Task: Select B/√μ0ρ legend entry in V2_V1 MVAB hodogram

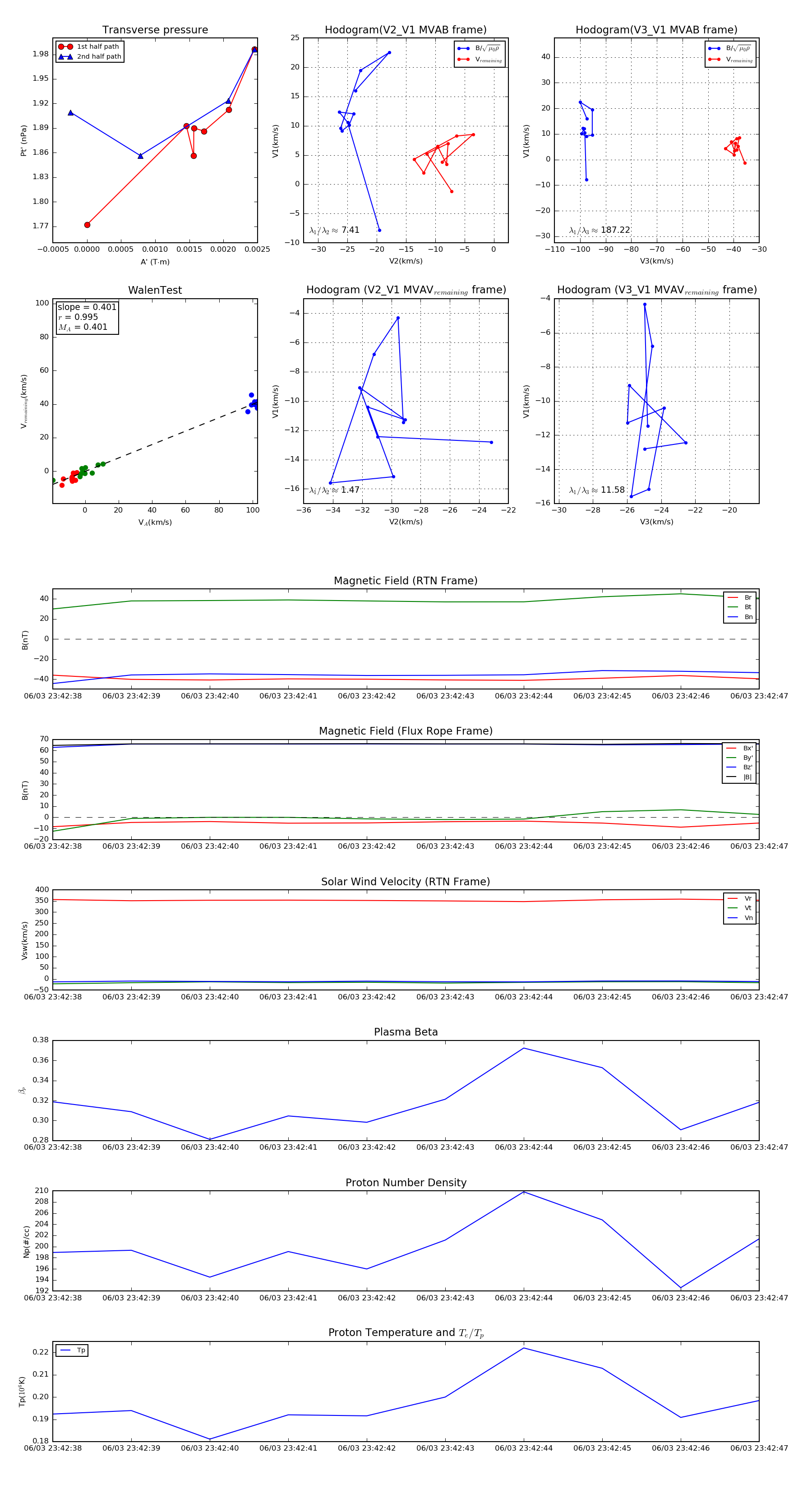Action: (x=479, y=49)
